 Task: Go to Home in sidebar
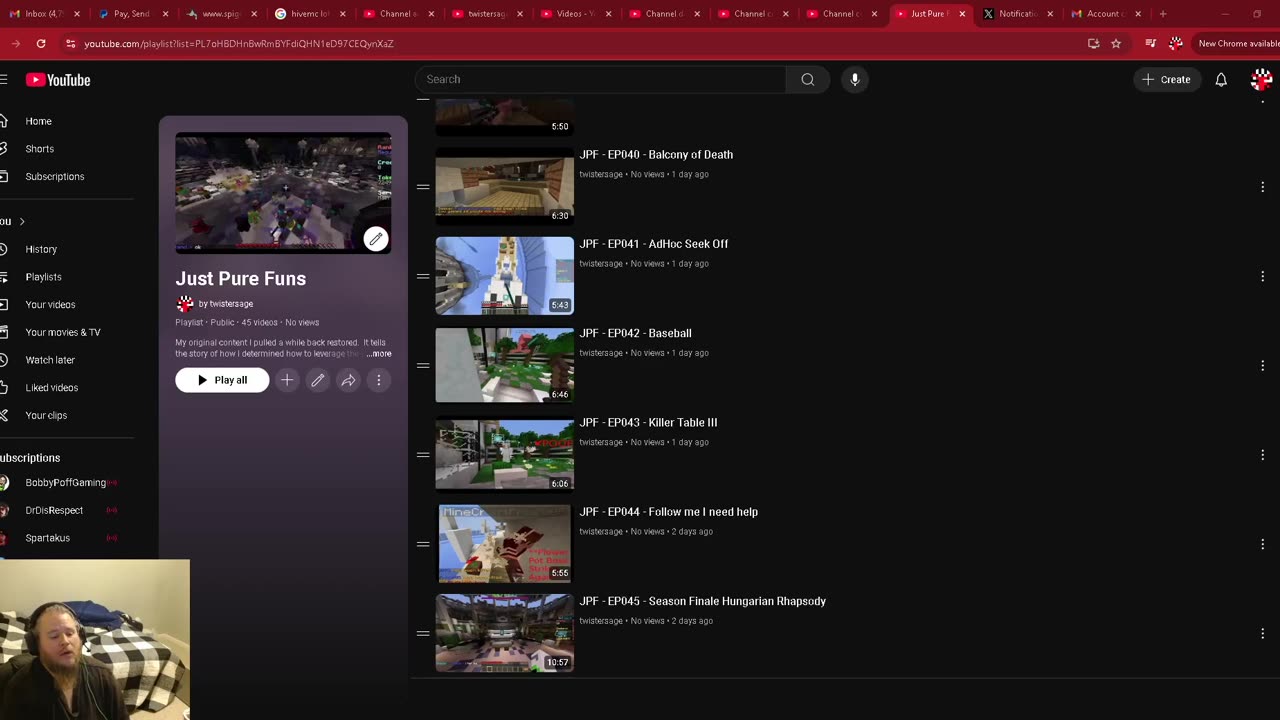click(x=38, y=121)
